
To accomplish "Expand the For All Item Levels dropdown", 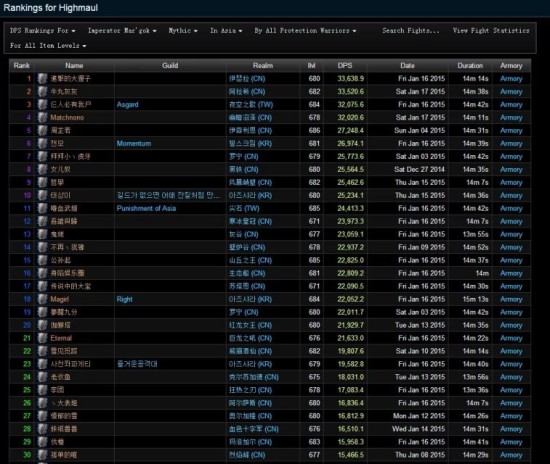I will 48,46.
